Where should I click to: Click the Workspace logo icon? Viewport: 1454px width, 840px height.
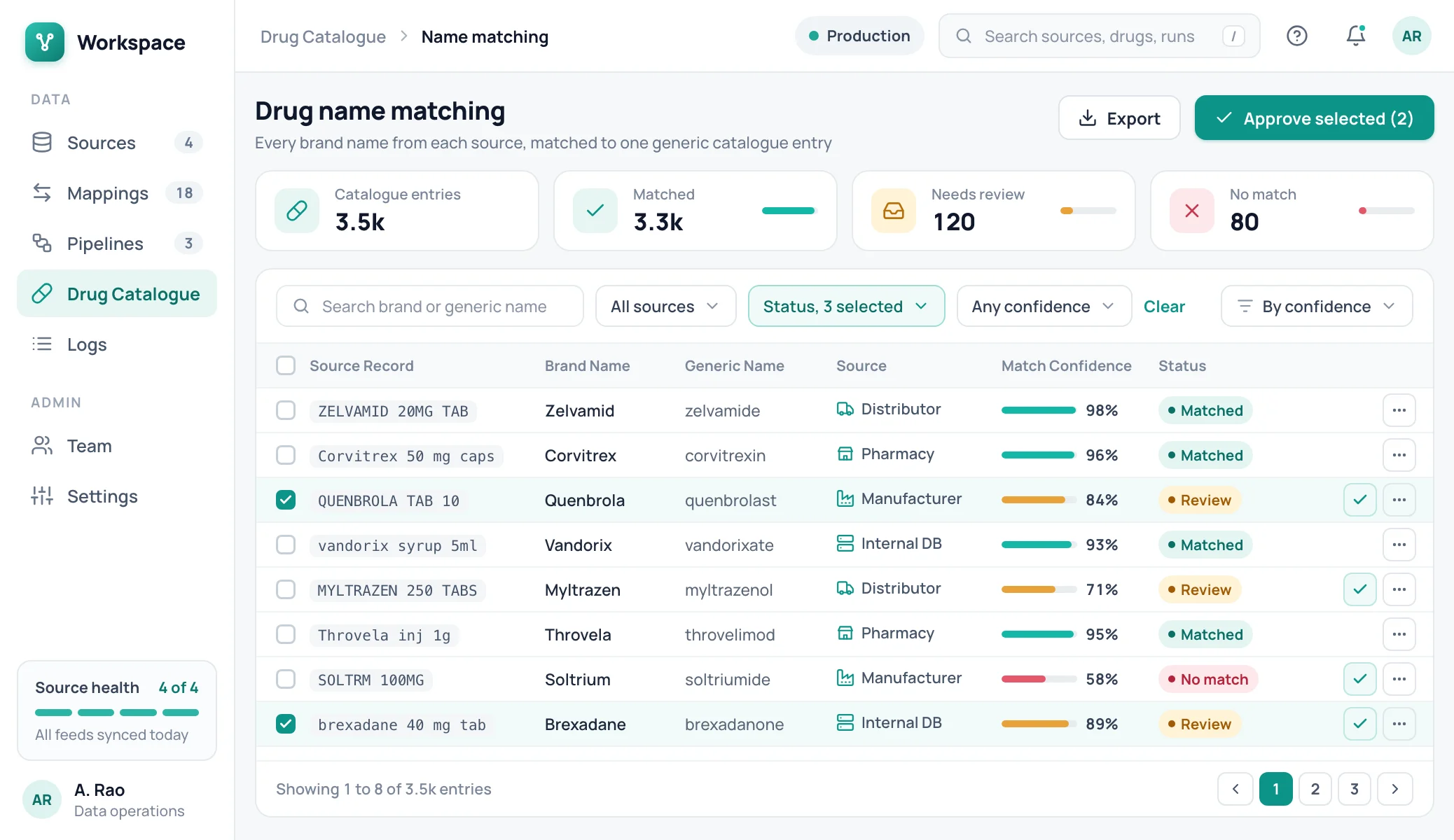45,42
